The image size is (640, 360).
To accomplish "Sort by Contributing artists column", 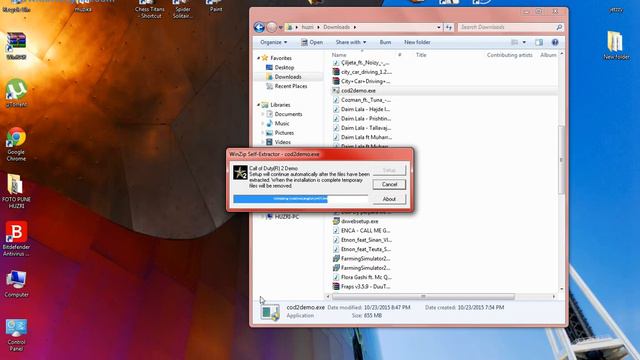I will (x=509, y=55).
